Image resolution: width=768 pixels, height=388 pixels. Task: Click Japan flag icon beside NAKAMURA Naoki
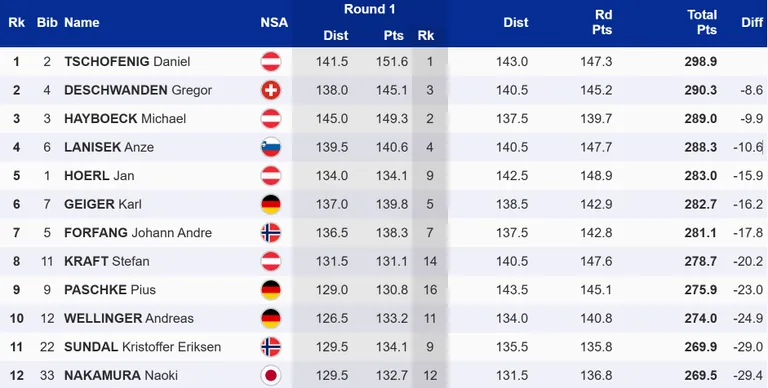tap(270, 375)
